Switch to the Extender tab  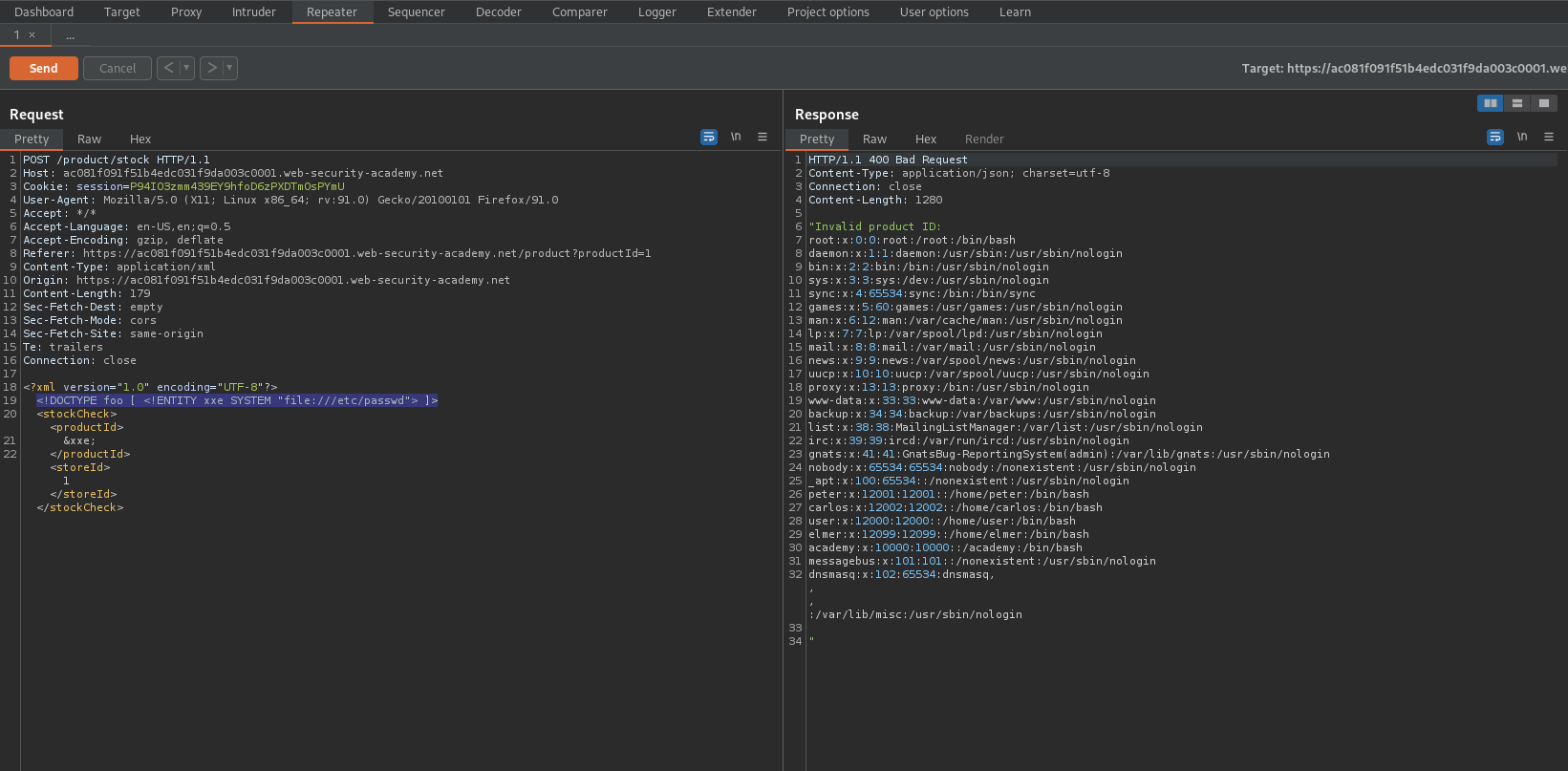click(x=732, y=11)
